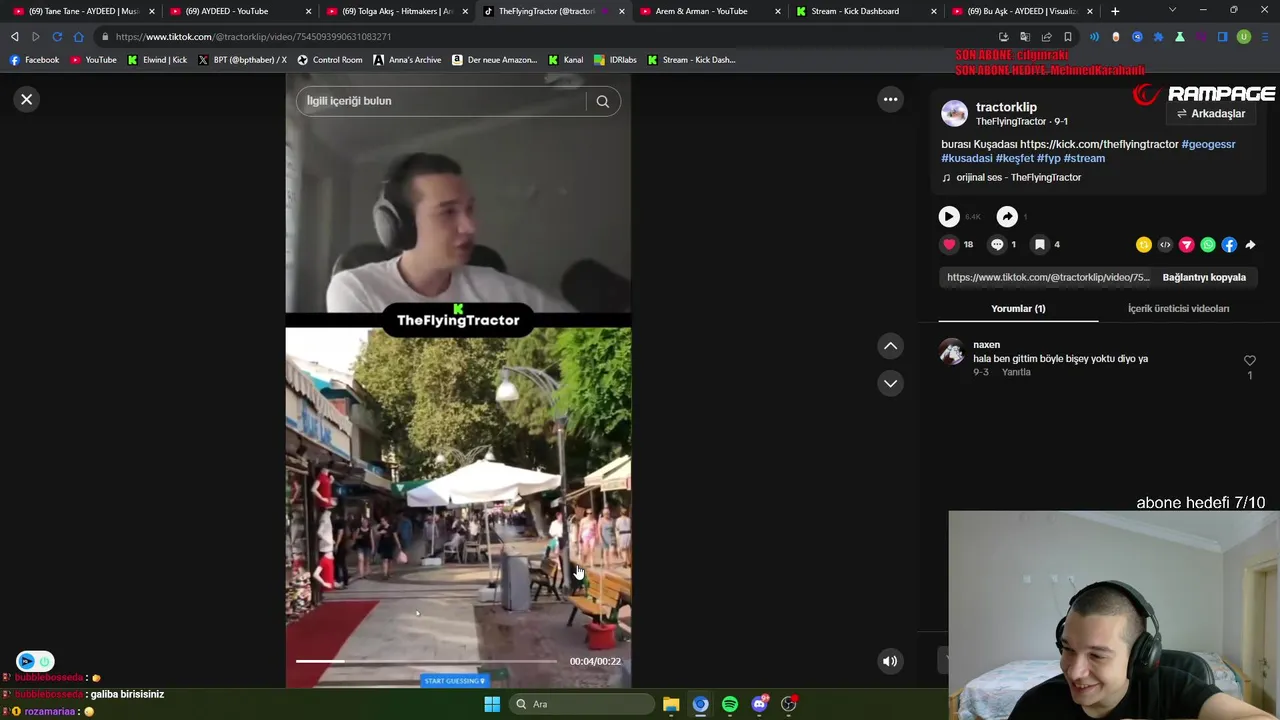Seek on the video progress bar
This screenshot has width=1280, height=720.
[426, 661]
